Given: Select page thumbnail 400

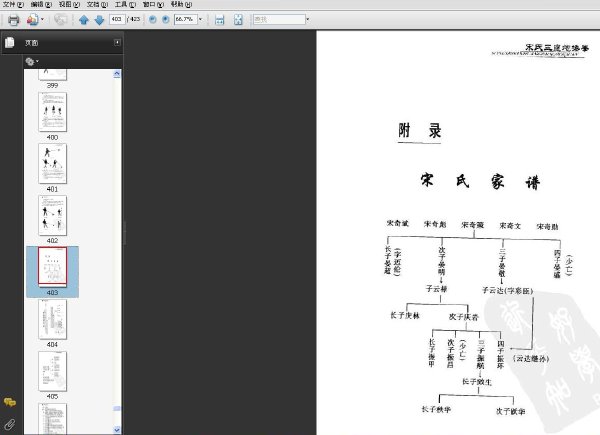Looking at the screenshot, I should 52,112.
